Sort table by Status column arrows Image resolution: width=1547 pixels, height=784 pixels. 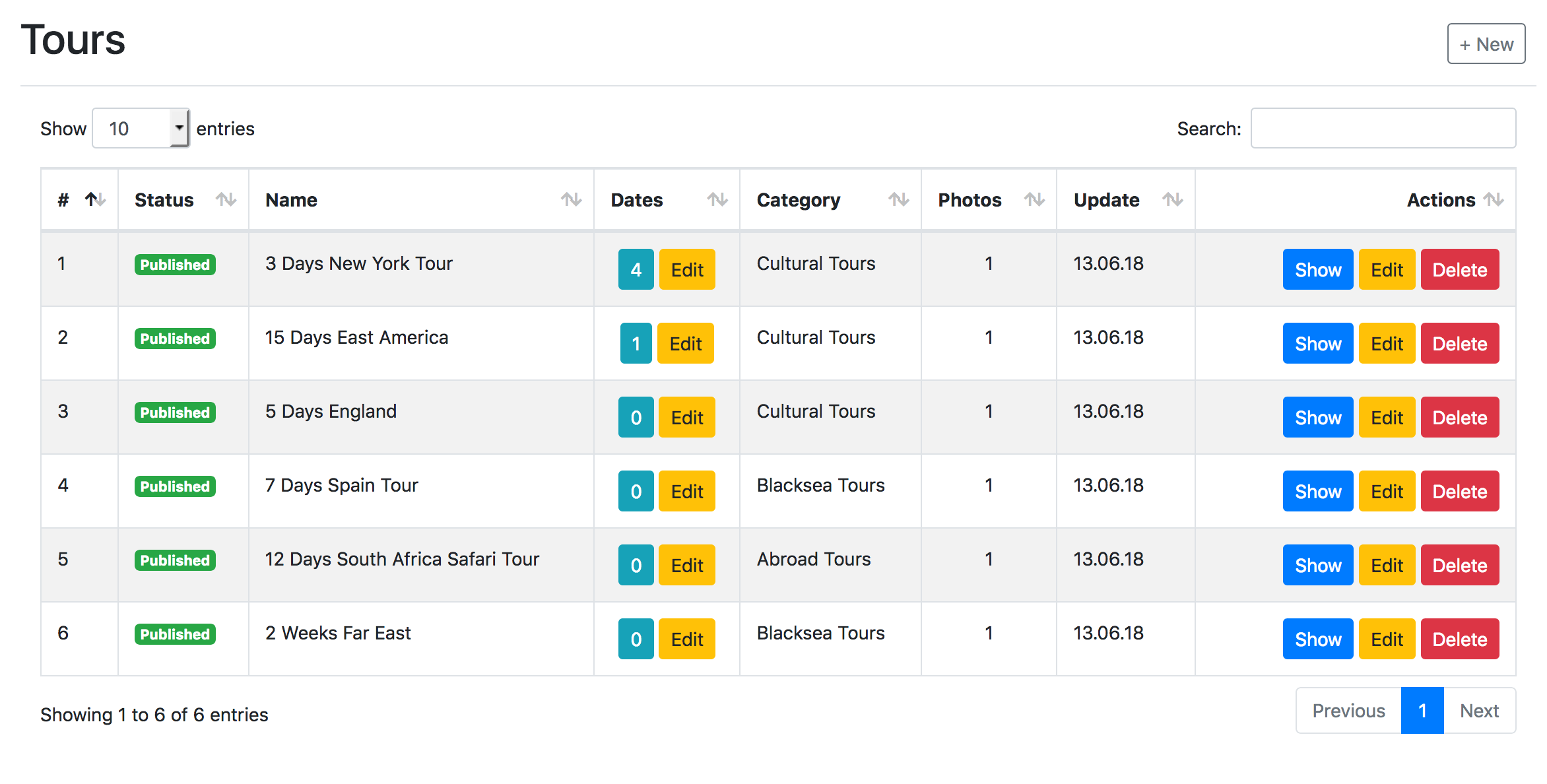[226, 199]
